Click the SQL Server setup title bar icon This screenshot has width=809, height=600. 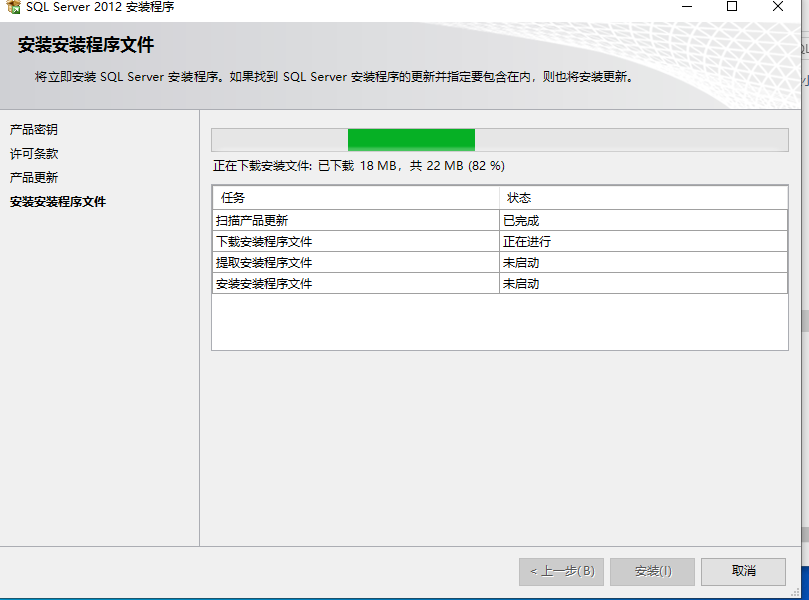[x=13, y=7]
